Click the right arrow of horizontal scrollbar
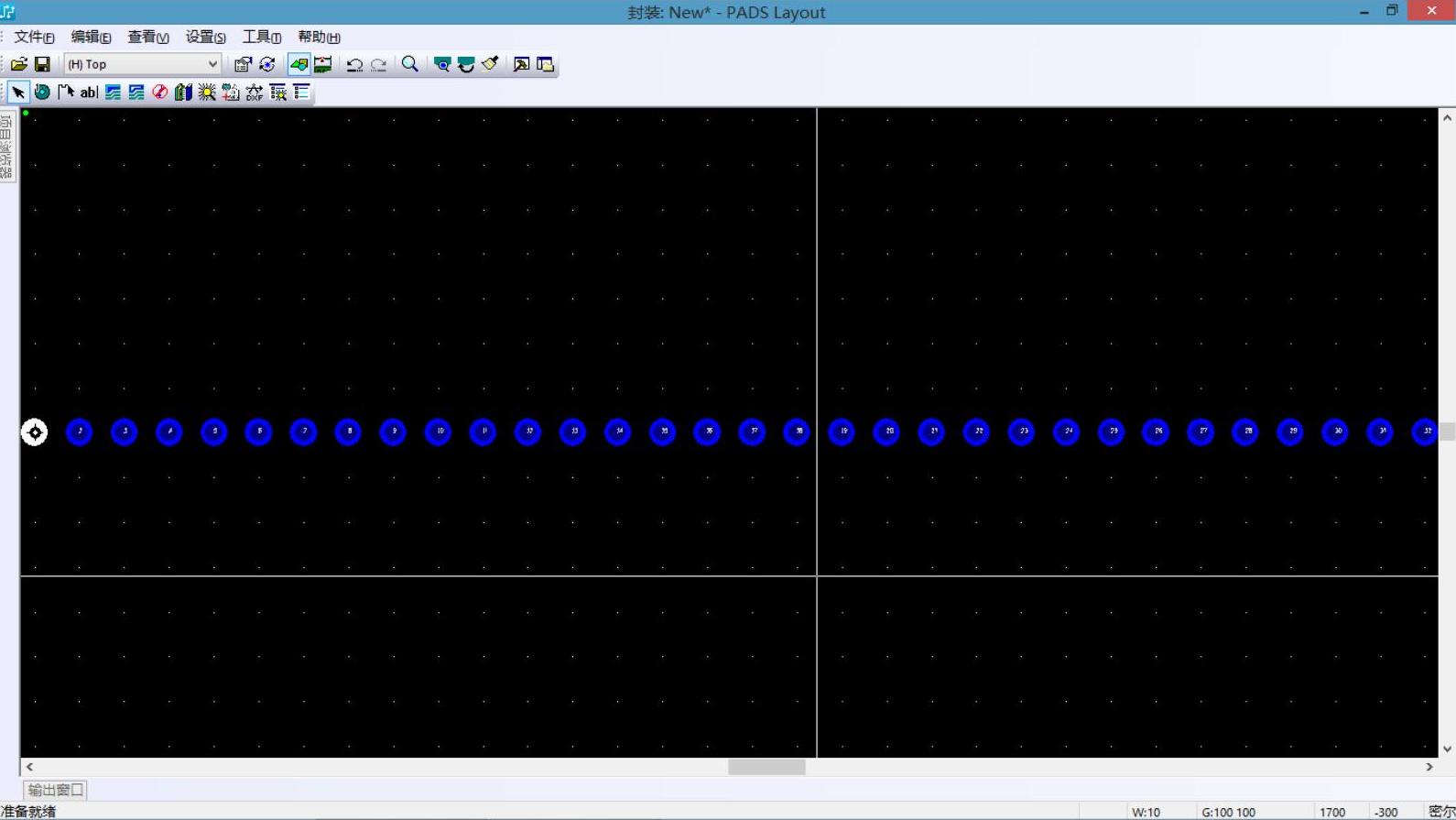1456x820 pixels. pos(1429,767)
